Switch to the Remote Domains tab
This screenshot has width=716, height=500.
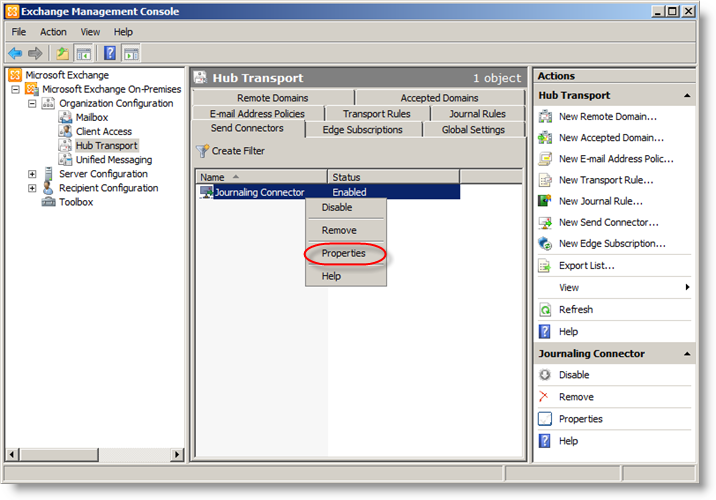click(x=273, y=98)
